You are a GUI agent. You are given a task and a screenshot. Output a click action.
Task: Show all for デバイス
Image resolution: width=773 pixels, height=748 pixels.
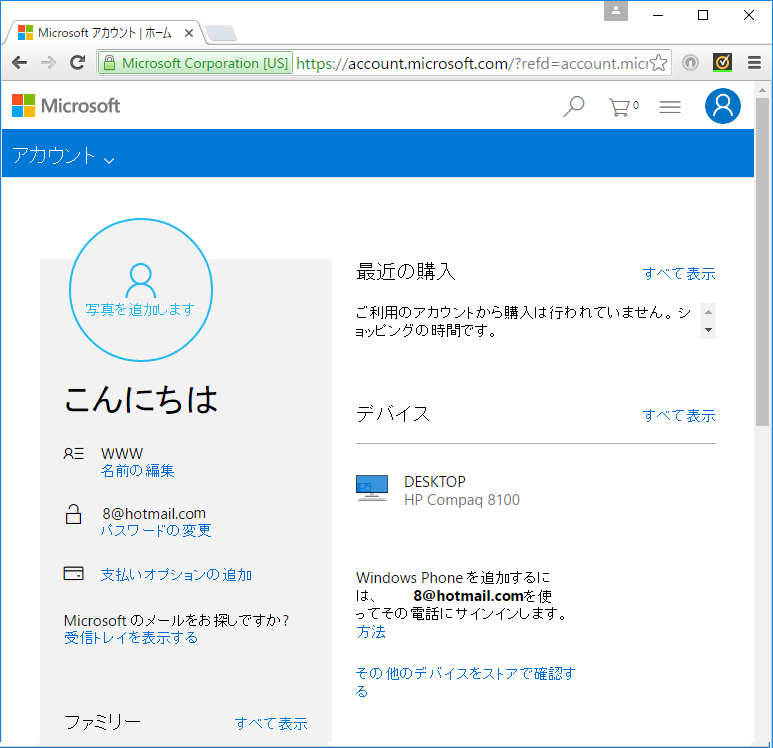(x=679, y=415)
